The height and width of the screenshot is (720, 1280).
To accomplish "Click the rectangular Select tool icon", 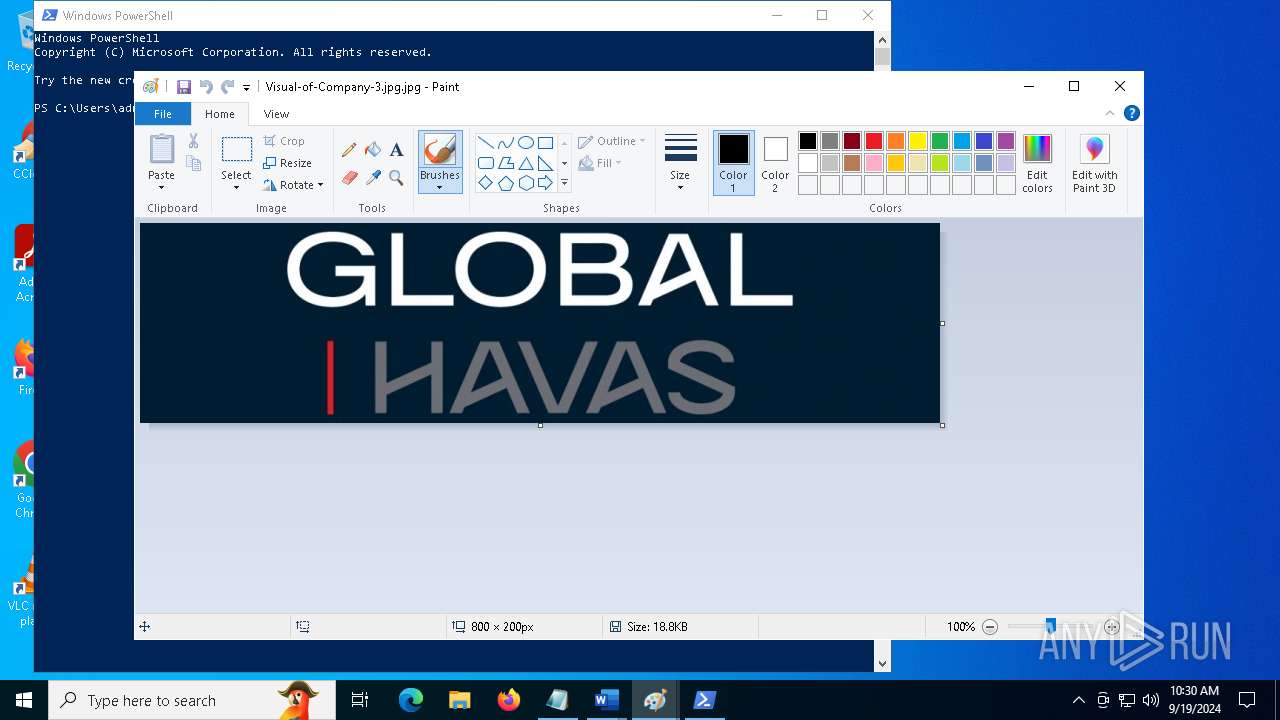I will tap(236, 150).
